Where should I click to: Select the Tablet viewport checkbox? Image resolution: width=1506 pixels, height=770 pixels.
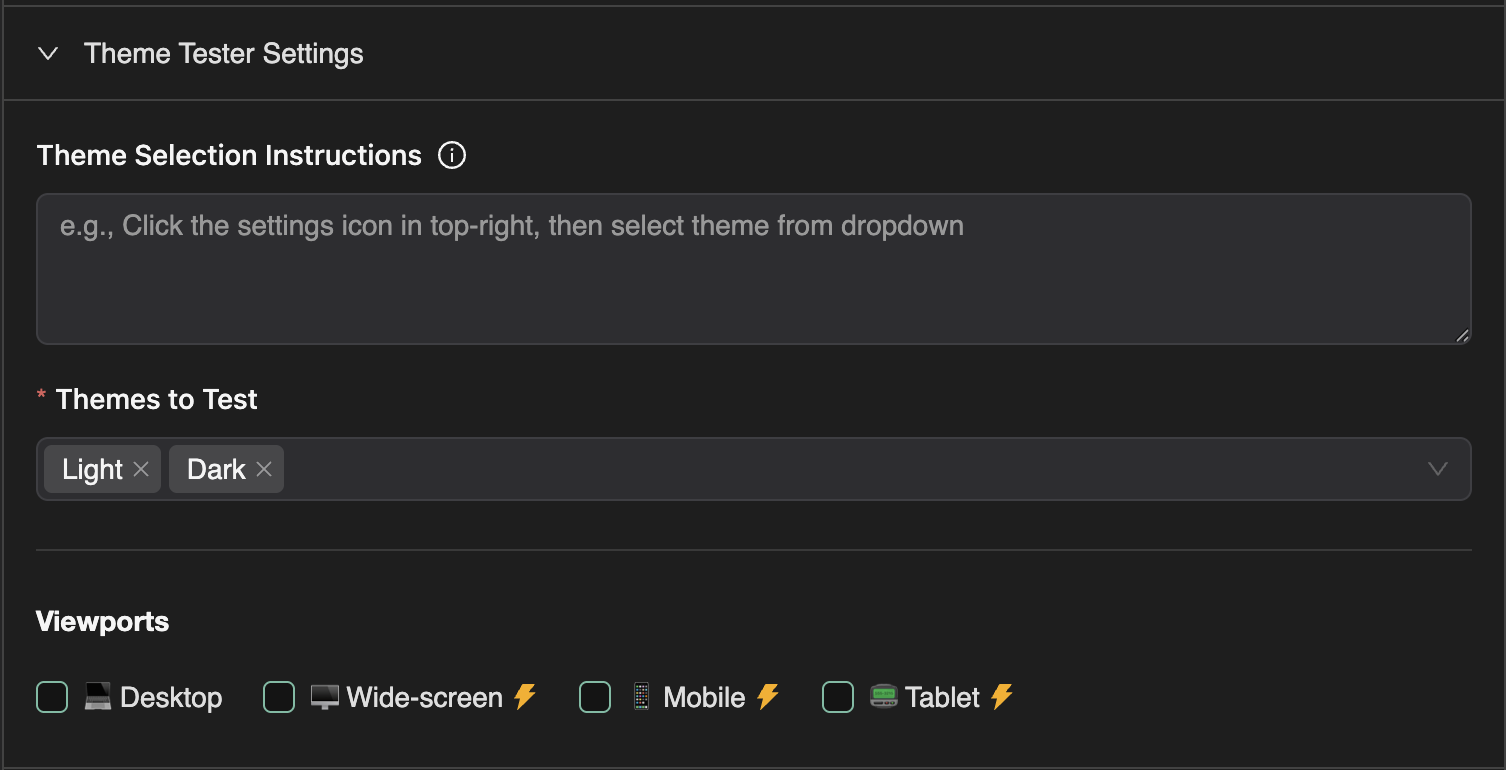[838, 697]
